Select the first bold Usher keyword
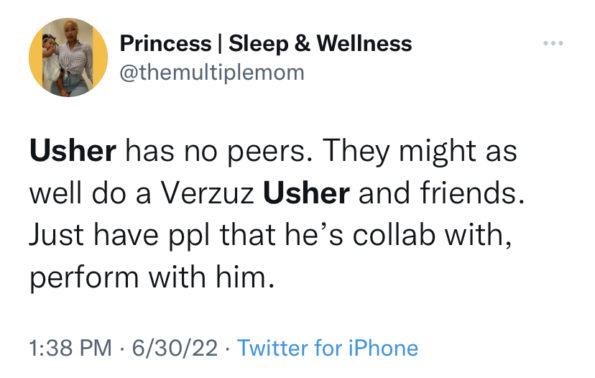This screenshot has width=595, height=378. tap(72, 151)
